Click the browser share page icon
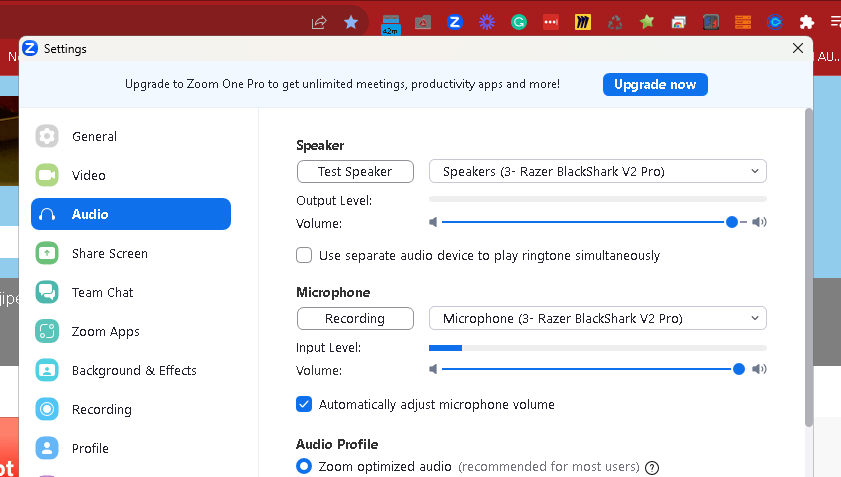Viewport: 841px width, 477px height. coord(319,22)
